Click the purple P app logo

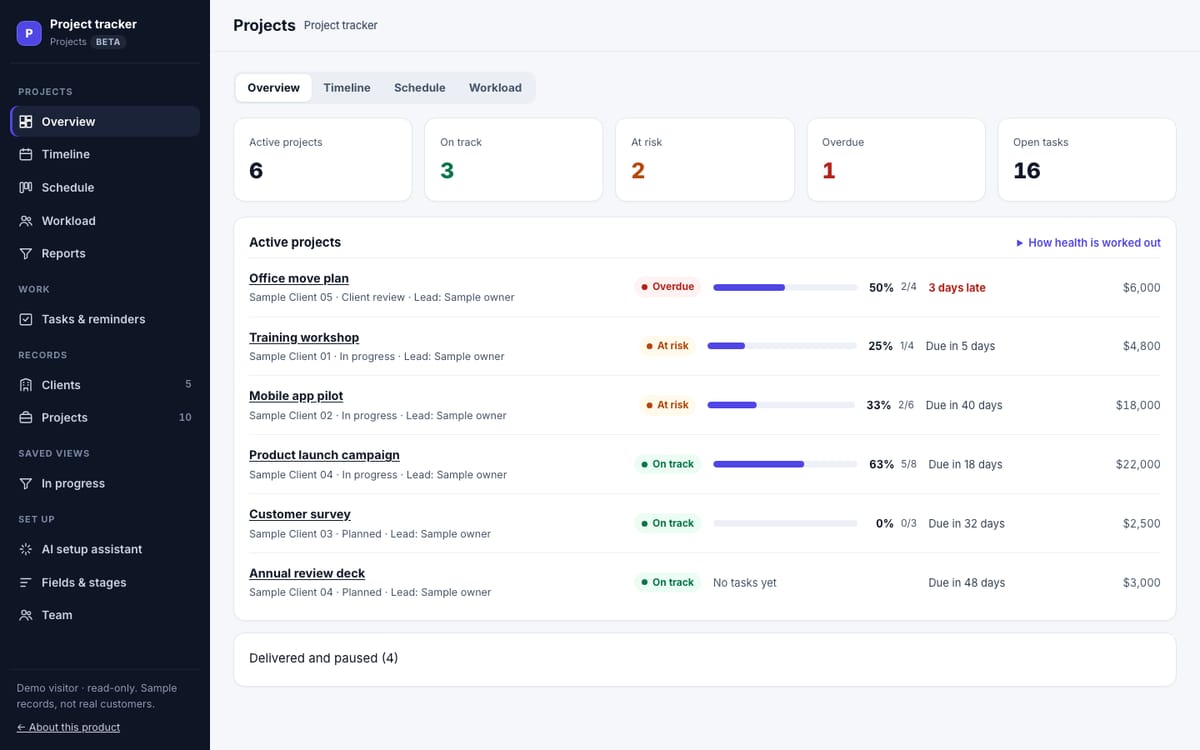29,33
